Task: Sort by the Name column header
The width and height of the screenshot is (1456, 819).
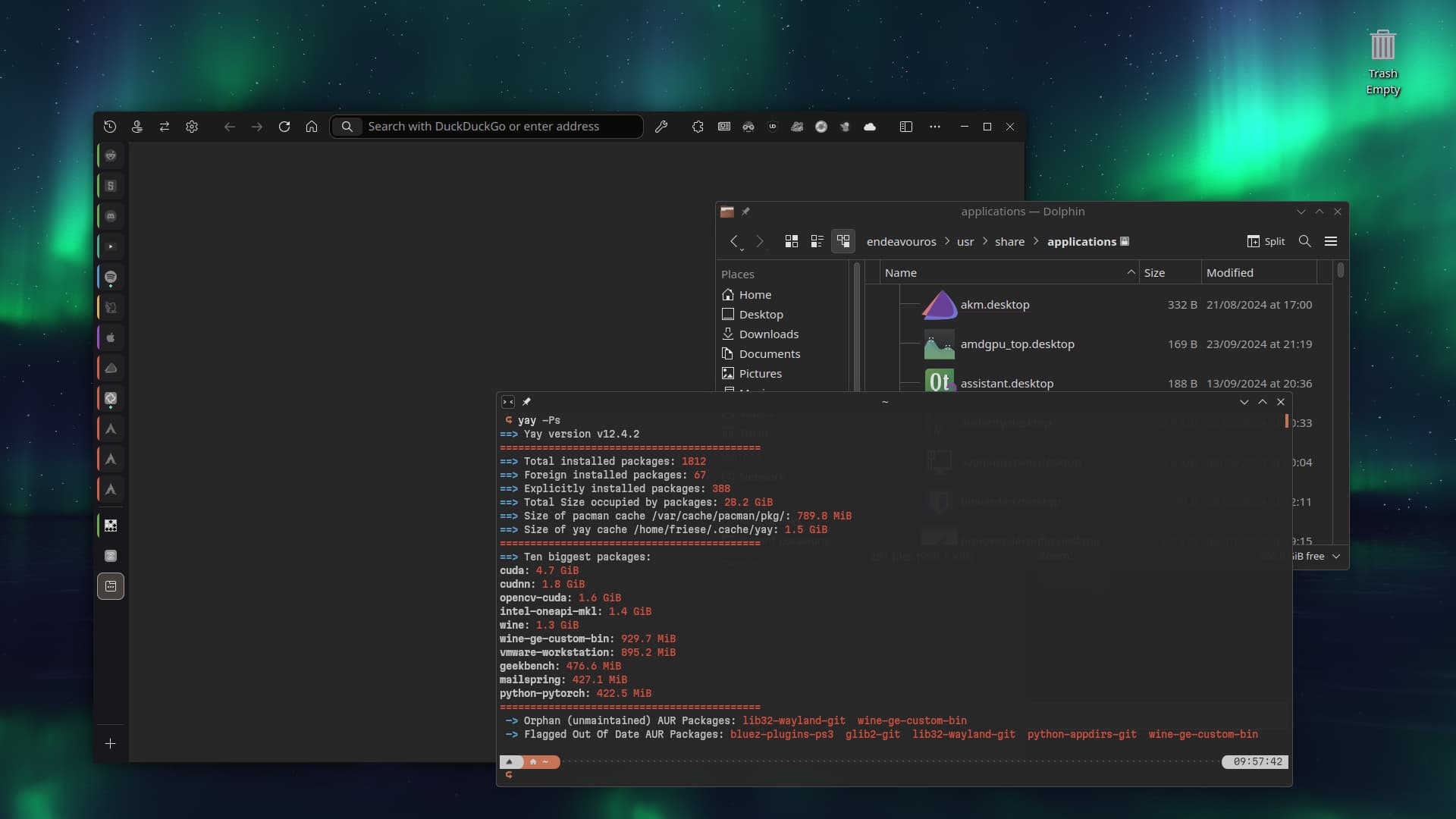Action: point(1009,273)
